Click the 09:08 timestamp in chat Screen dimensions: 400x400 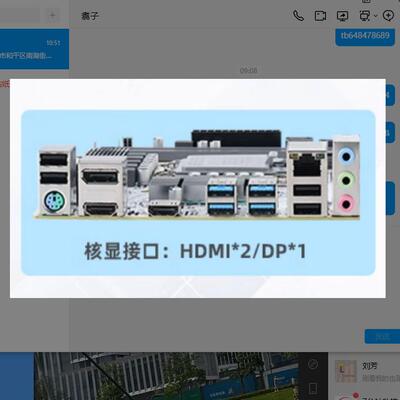click(x=248, y=70)
